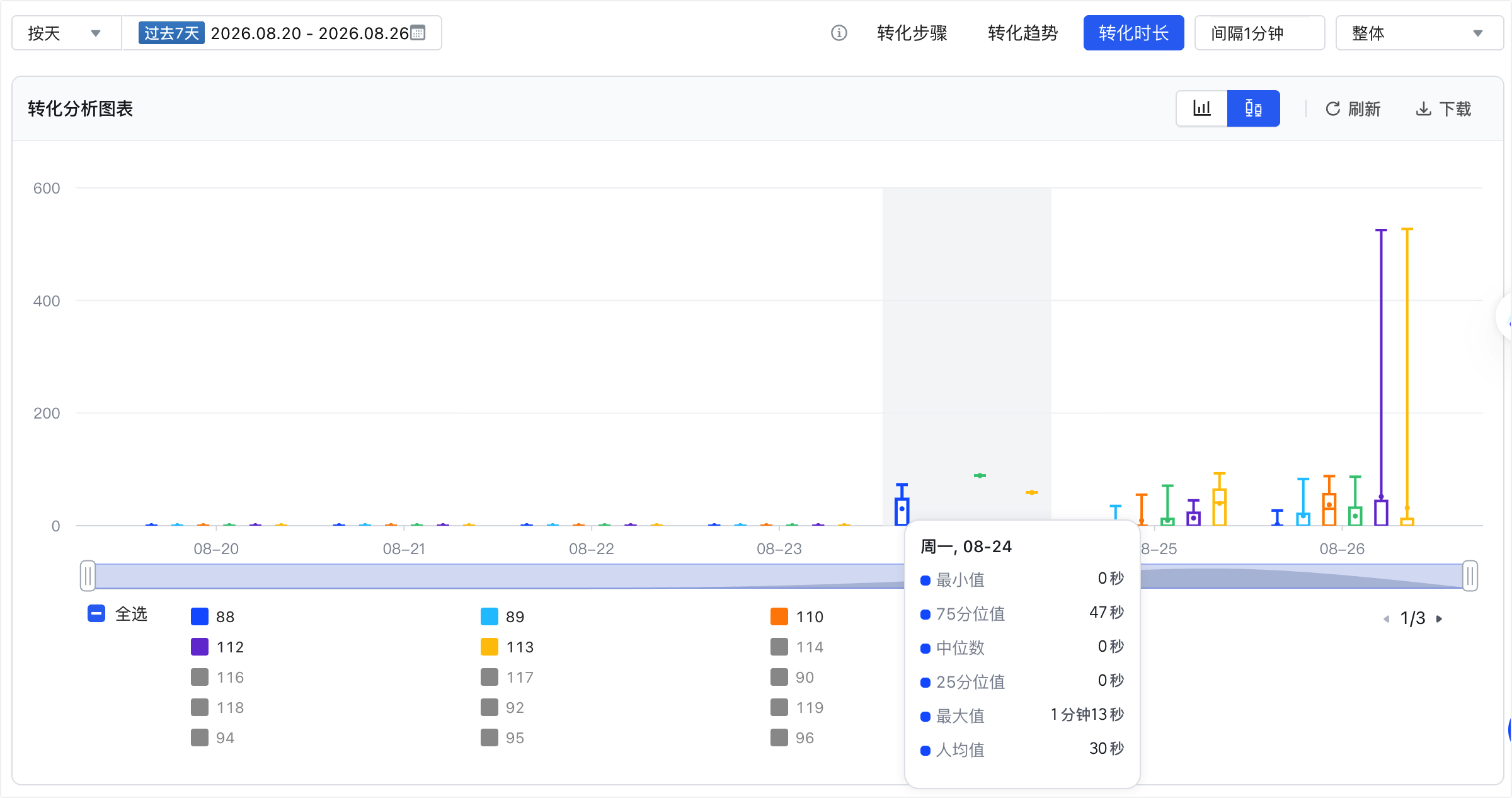Go to next legend page arrow

click(x=1440, y=619)
